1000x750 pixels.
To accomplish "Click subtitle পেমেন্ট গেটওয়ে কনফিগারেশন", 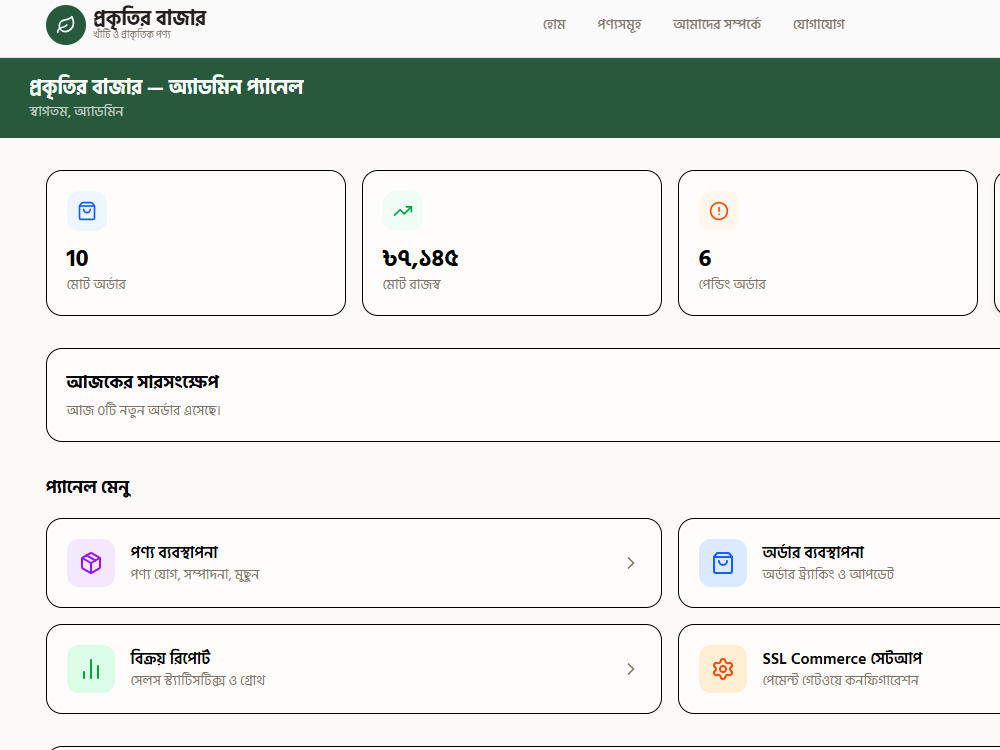I will click(841, 680).
